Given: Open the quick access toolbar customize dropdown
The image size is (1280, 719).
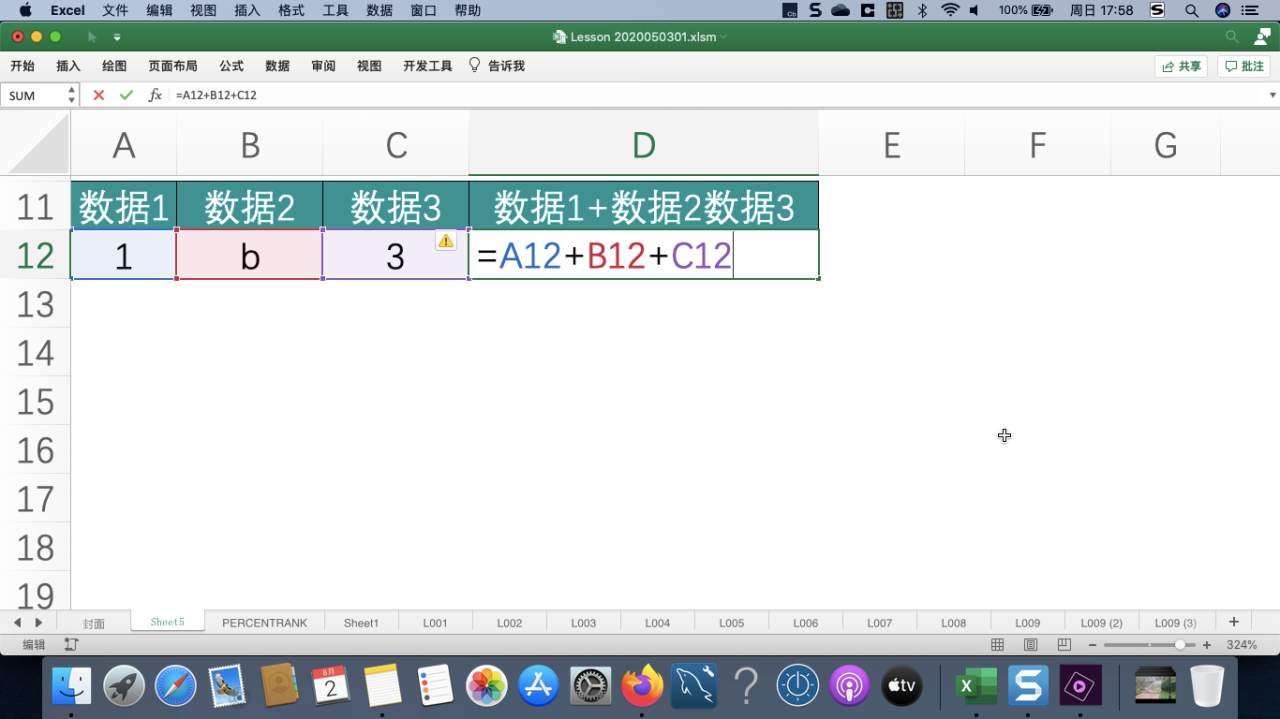Looking at the screenshot, I should pos(117,37).
